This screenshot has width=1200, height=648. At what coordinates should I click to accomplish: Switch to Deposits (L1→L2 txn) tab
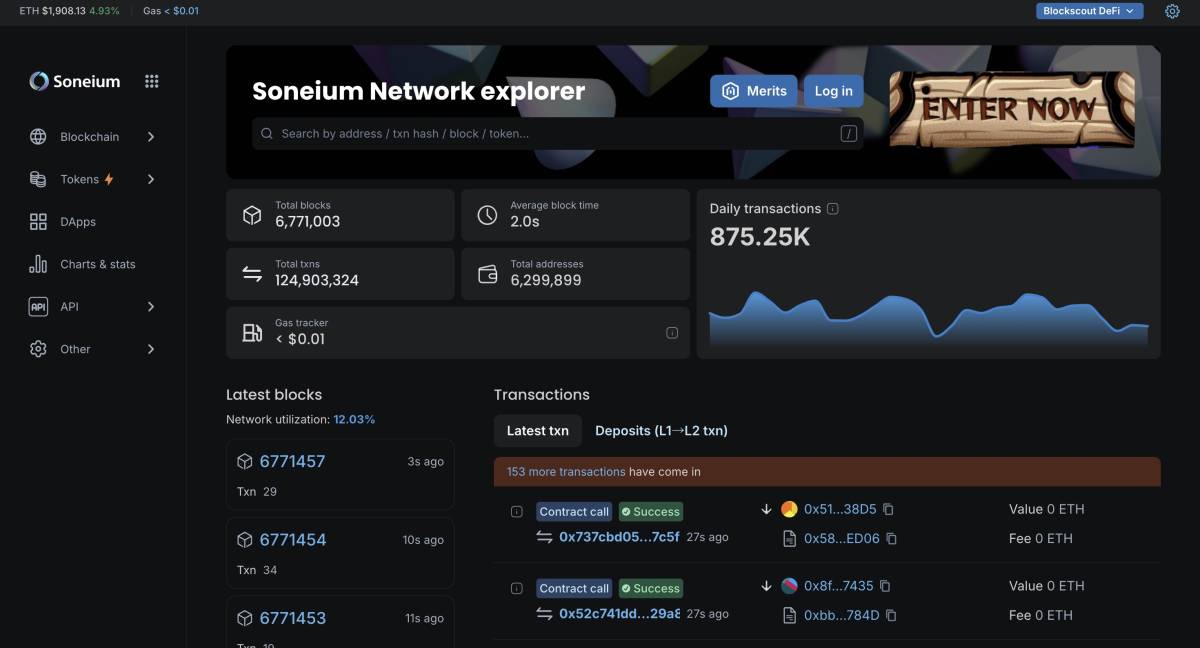(x=661, y=431)
